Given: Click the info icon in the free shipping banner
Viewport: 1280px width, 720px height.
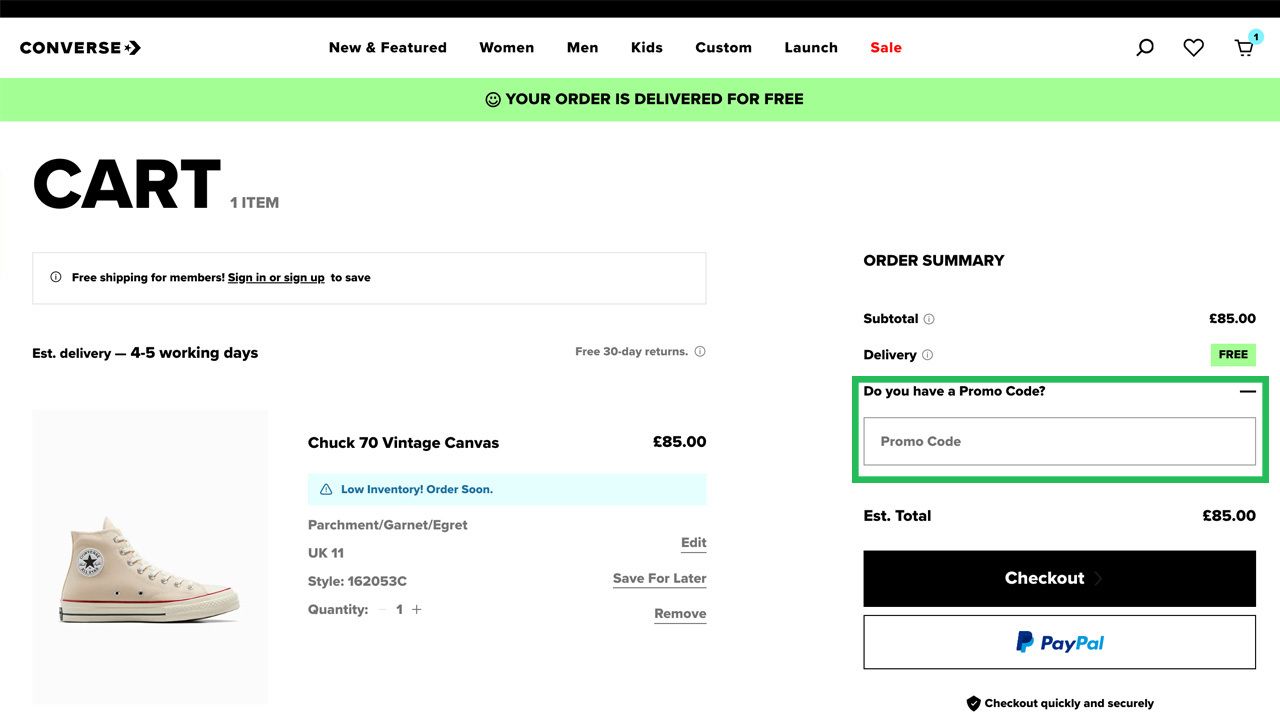Looking at the screenshot, I should 56,278.
